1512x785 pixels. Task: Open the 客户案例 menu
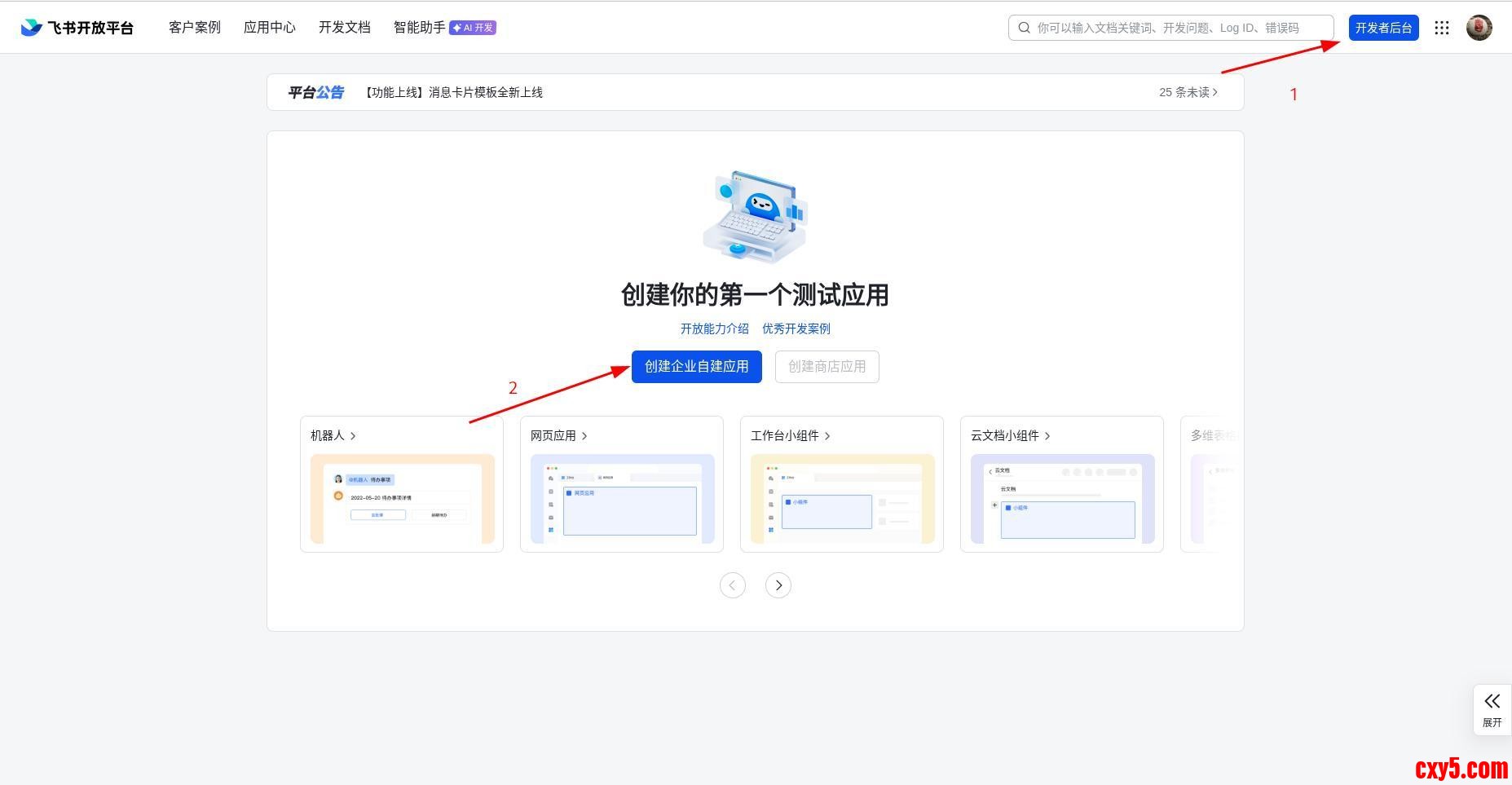[194, 28]
